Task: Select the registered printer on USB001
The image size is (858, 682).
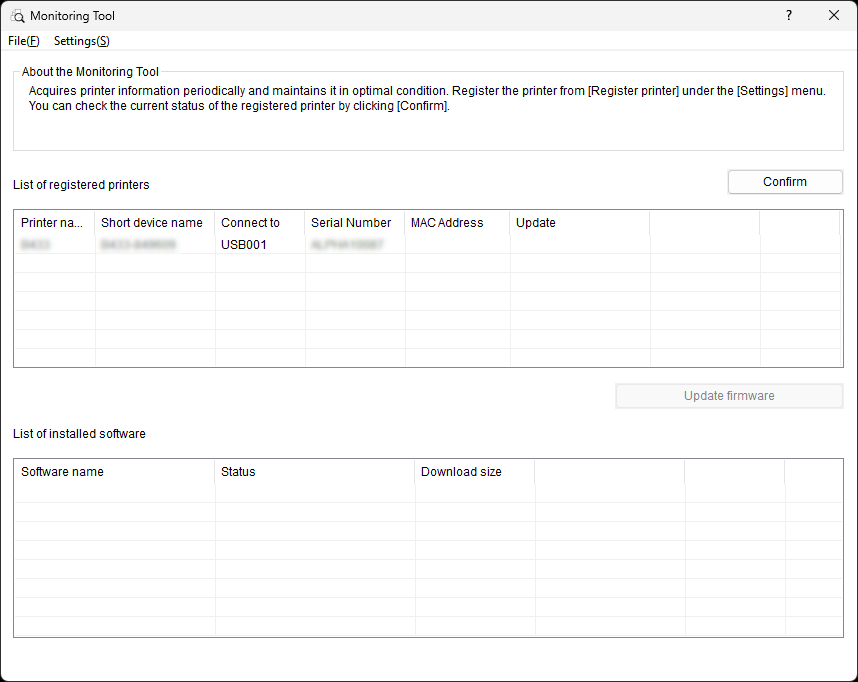Action: (x=244, y=244)
